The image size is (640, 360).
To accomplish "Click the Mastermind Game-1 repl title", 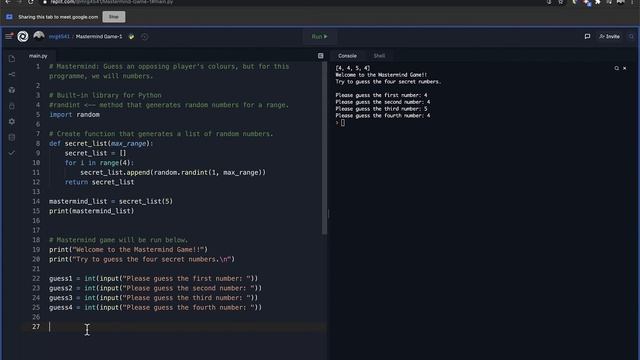I will pos(99,37).
